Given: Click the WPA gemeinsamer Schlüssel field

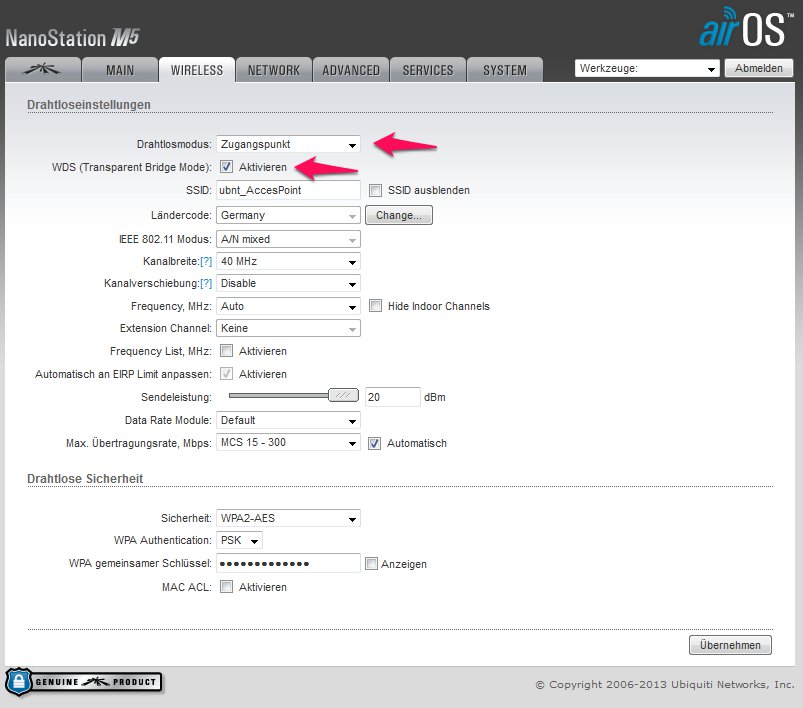Looking at the screenshot, I should (288, 564).
